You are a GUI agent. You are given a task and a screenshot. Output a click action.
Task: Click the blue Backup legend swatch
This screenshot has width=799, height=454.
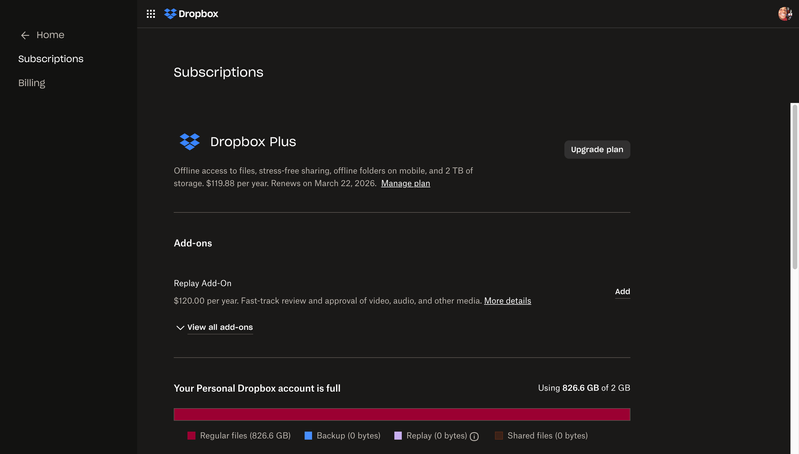(x=308, y=436)
